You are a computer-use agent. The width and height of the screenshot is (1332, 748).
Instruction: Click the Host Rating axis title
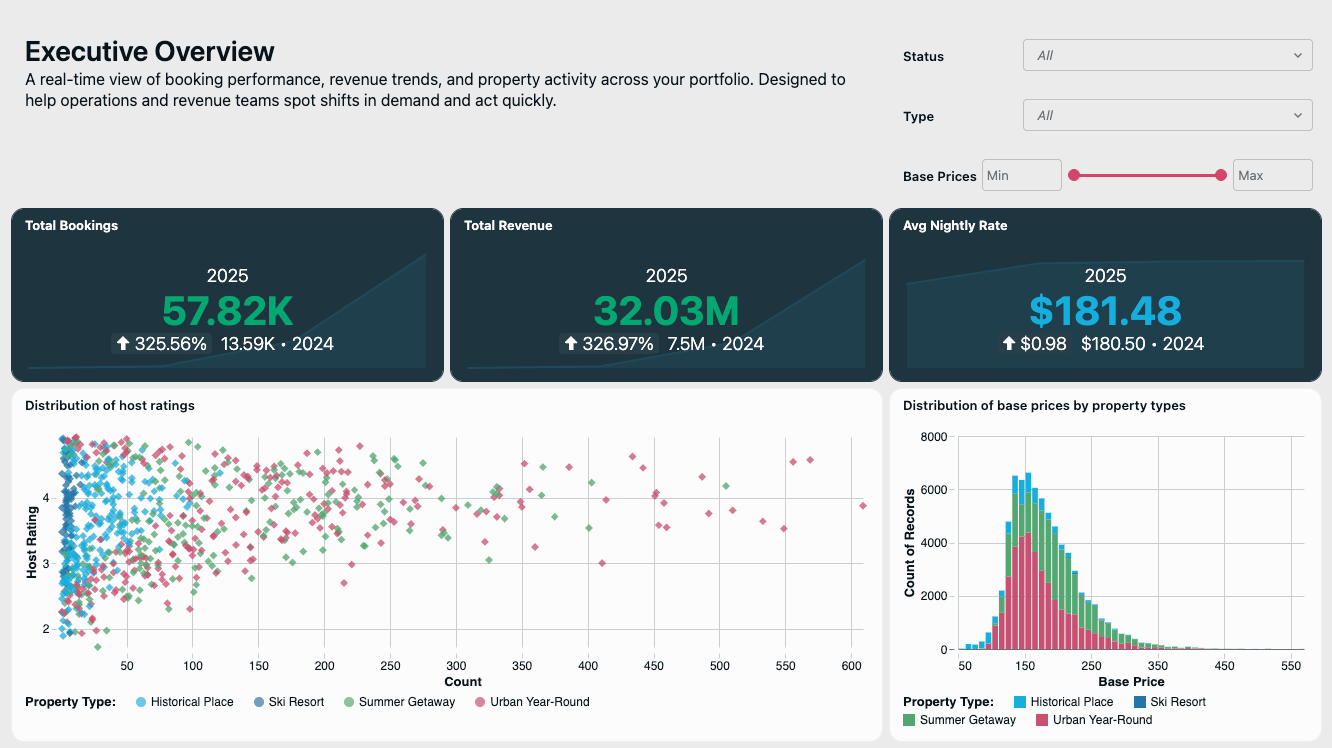coord(32,542)
